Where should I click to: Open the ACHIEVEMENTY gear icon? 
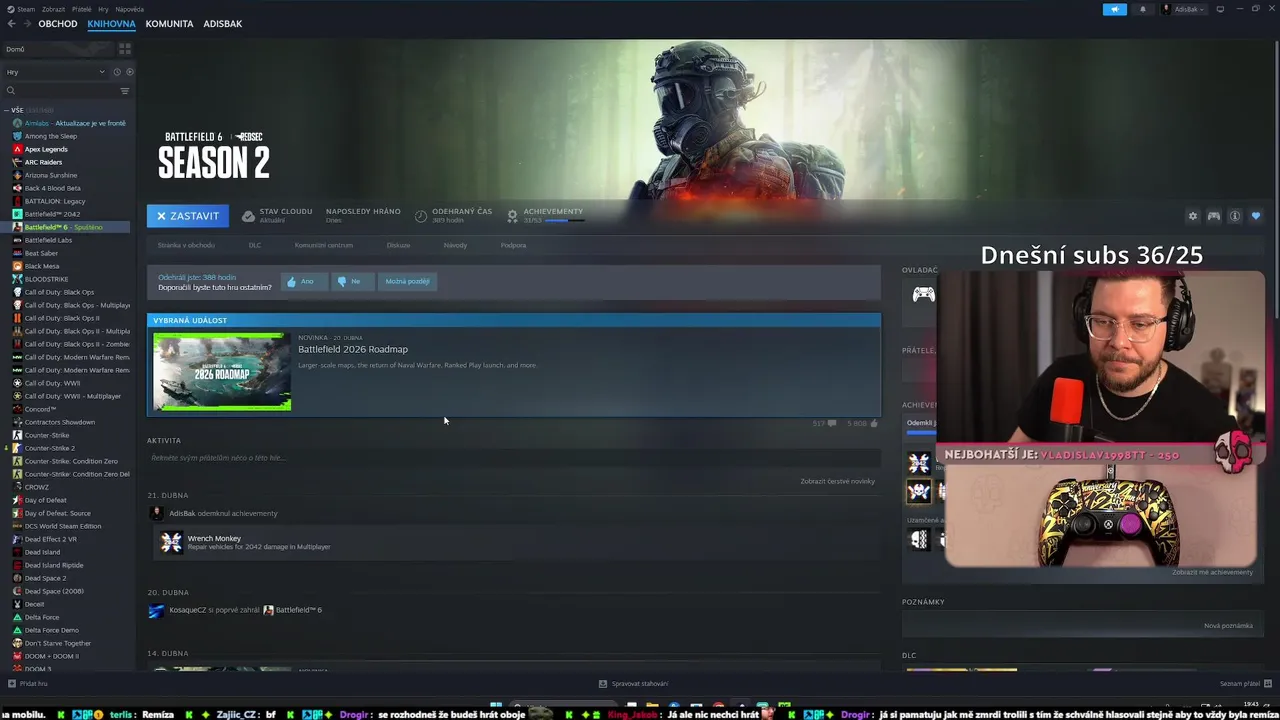(512, 216)
